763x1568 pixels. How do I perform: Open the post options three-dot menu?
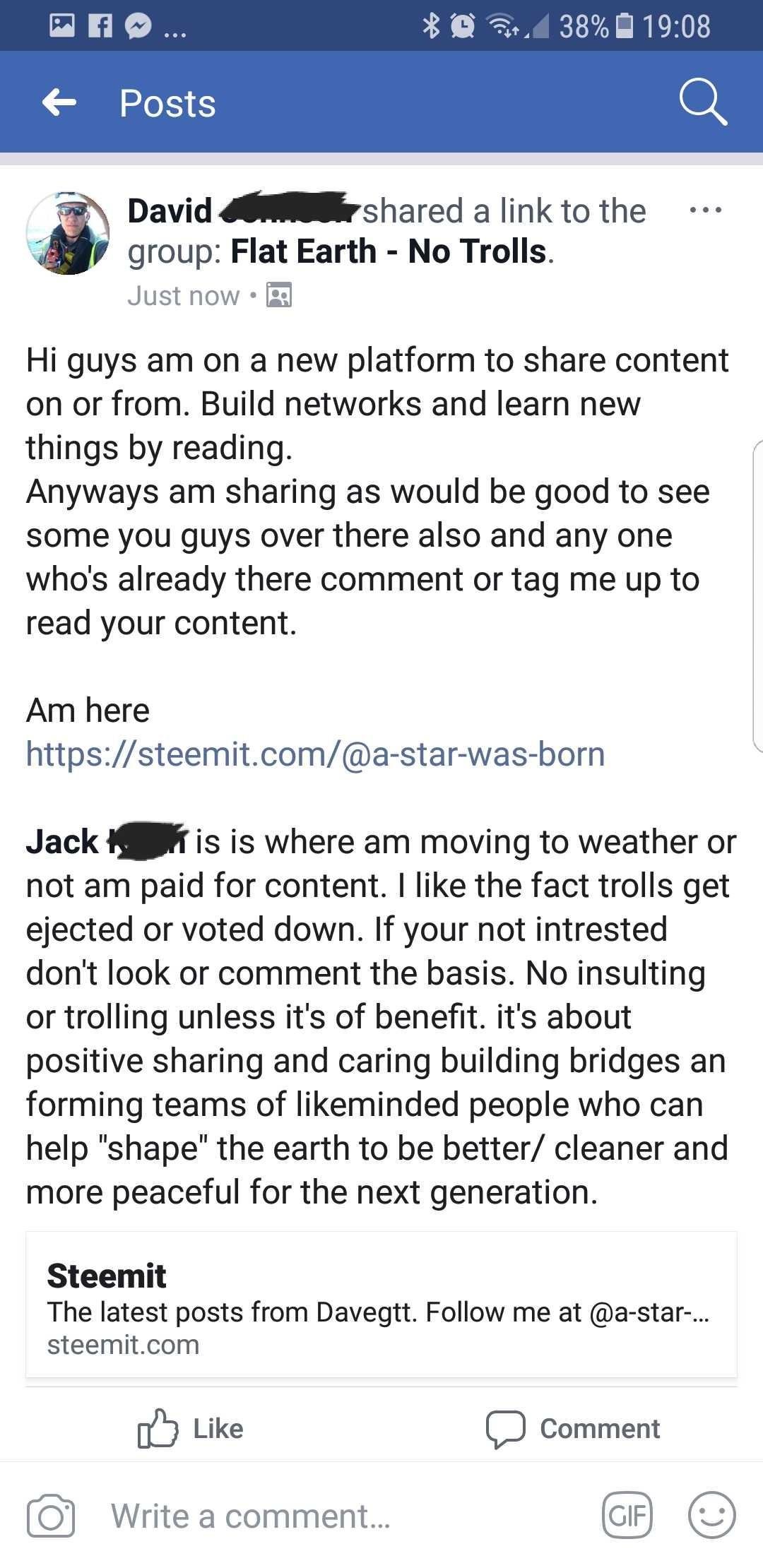(706, 210)
